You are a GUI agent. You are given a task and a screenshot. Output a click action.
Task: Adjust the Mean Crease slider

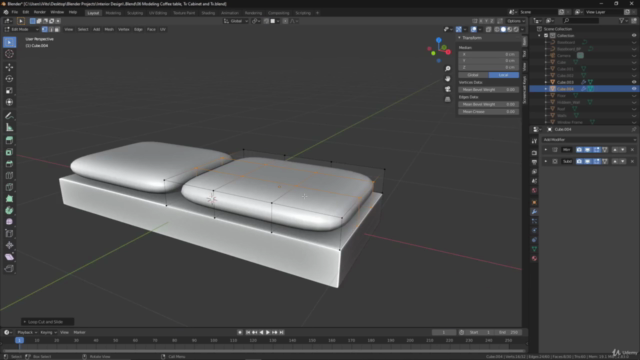(489, 111)
